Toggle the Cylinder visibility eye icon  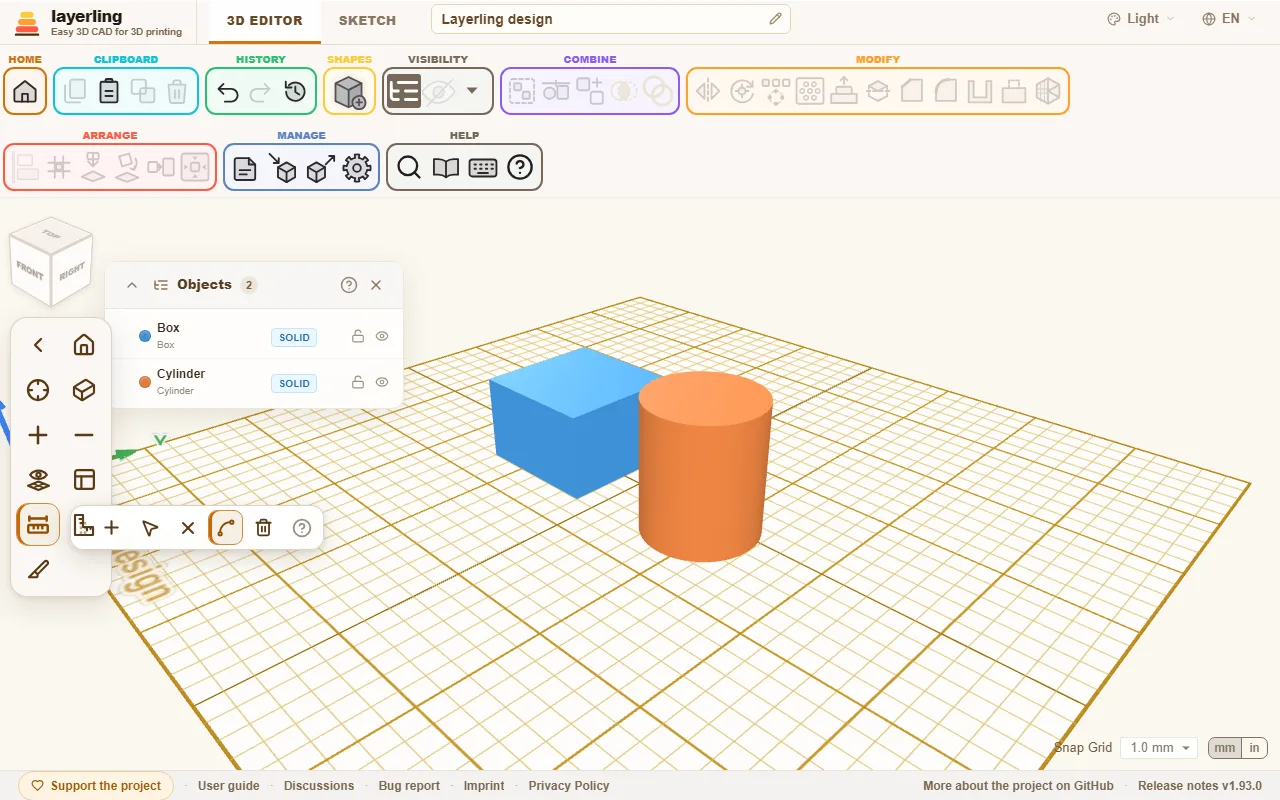[x=382, y=382]
